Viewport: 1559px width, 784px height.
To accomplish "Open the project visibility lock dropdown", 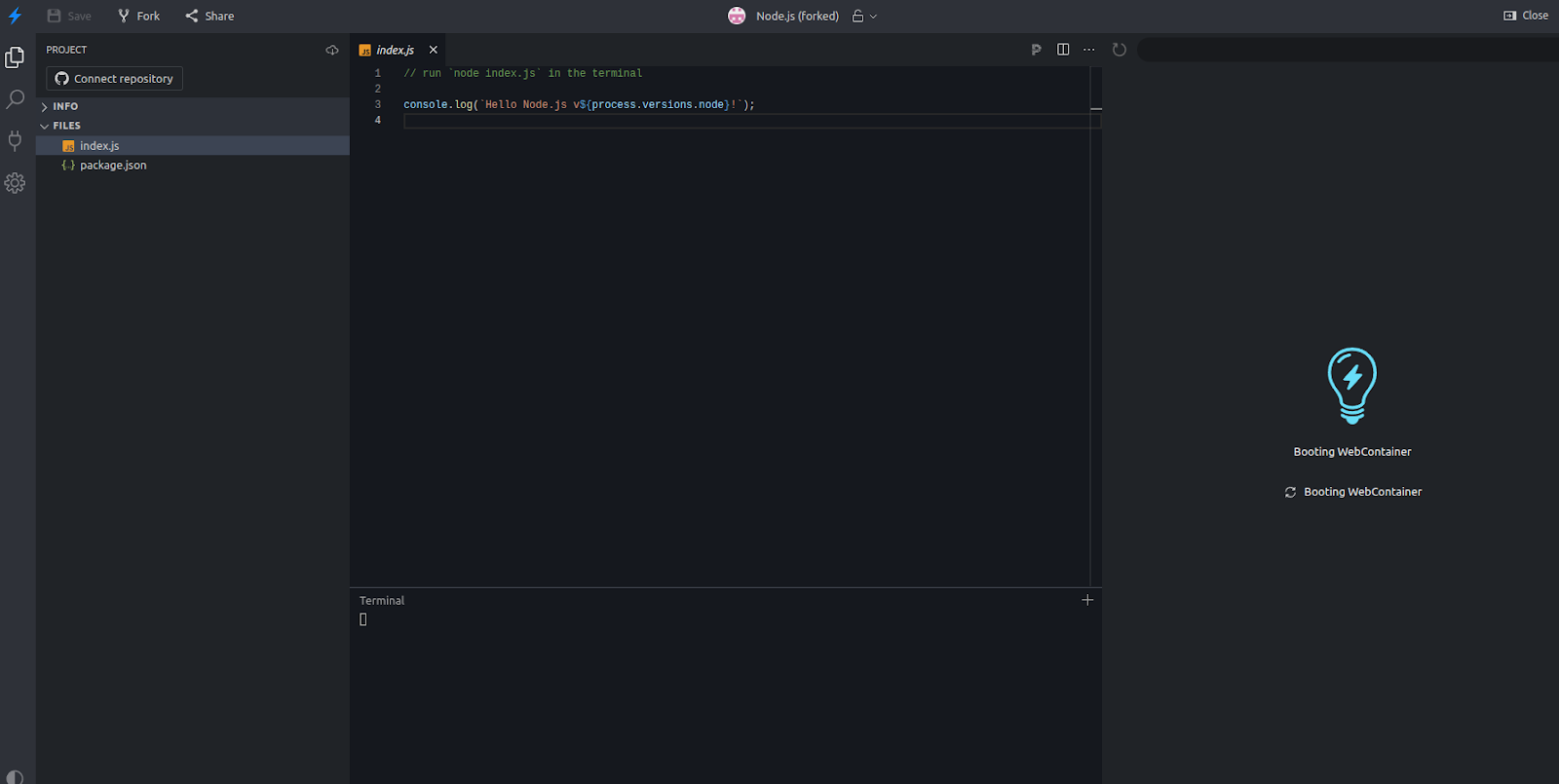I will tap(864, 16).
